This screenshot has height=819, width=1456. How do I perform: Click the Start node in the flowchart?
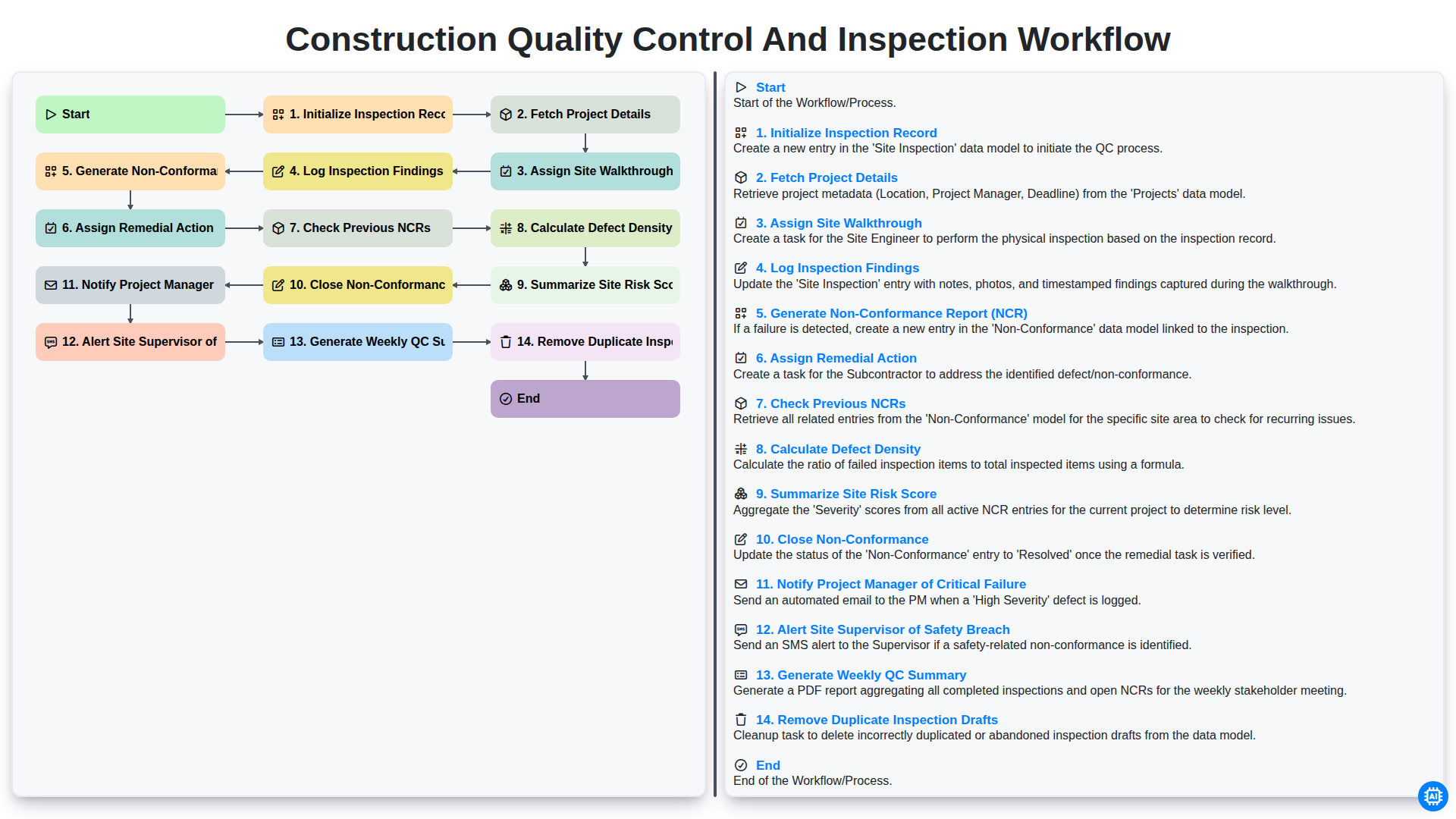(x=130, y=115)
